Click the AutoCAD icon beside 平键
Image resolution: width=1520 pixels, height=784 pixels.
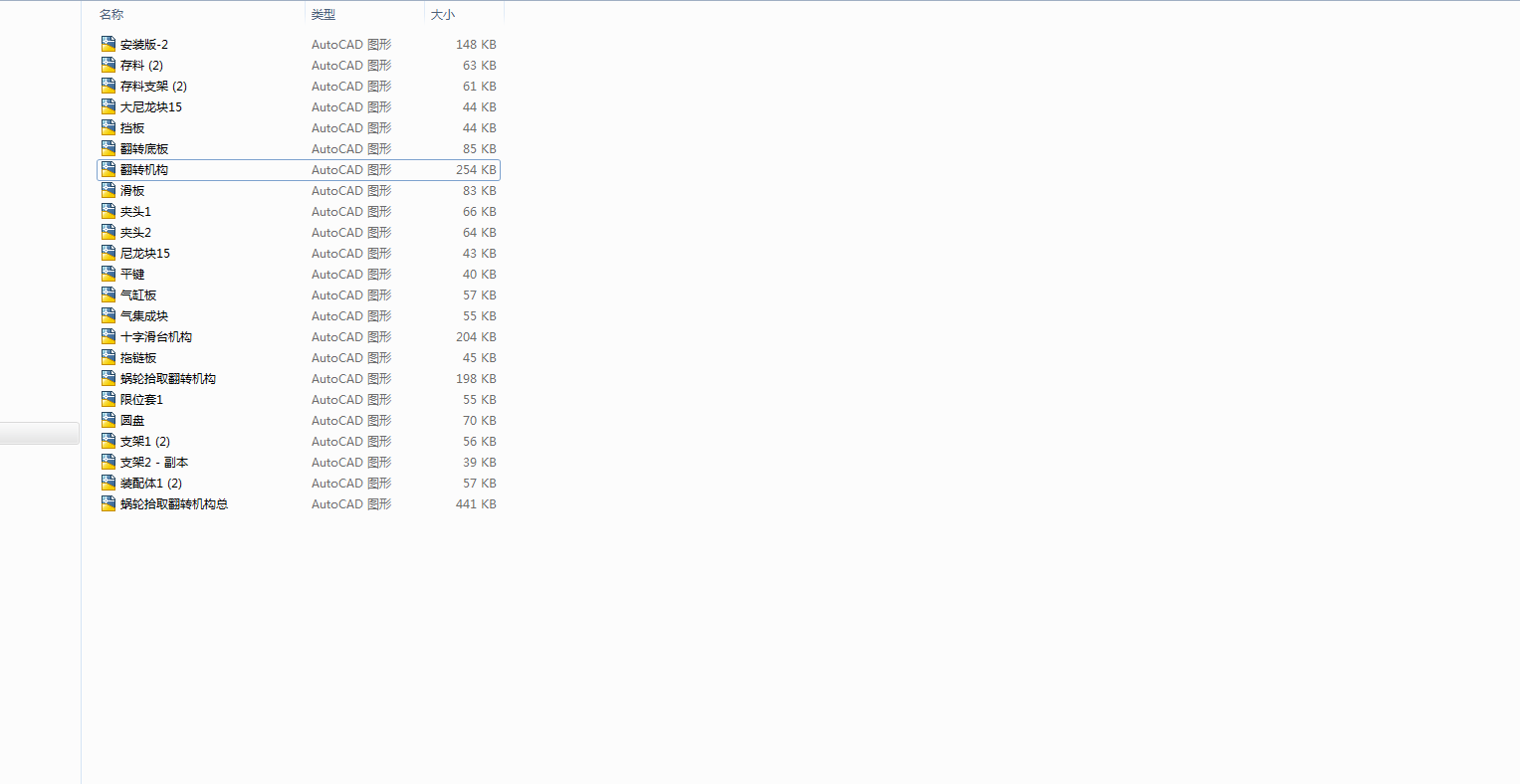(109, 274)
